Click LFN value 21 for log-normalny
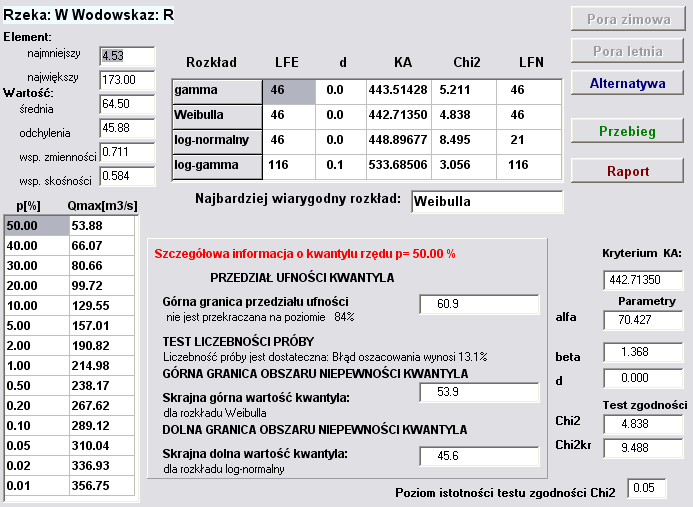 pos(529,141)
